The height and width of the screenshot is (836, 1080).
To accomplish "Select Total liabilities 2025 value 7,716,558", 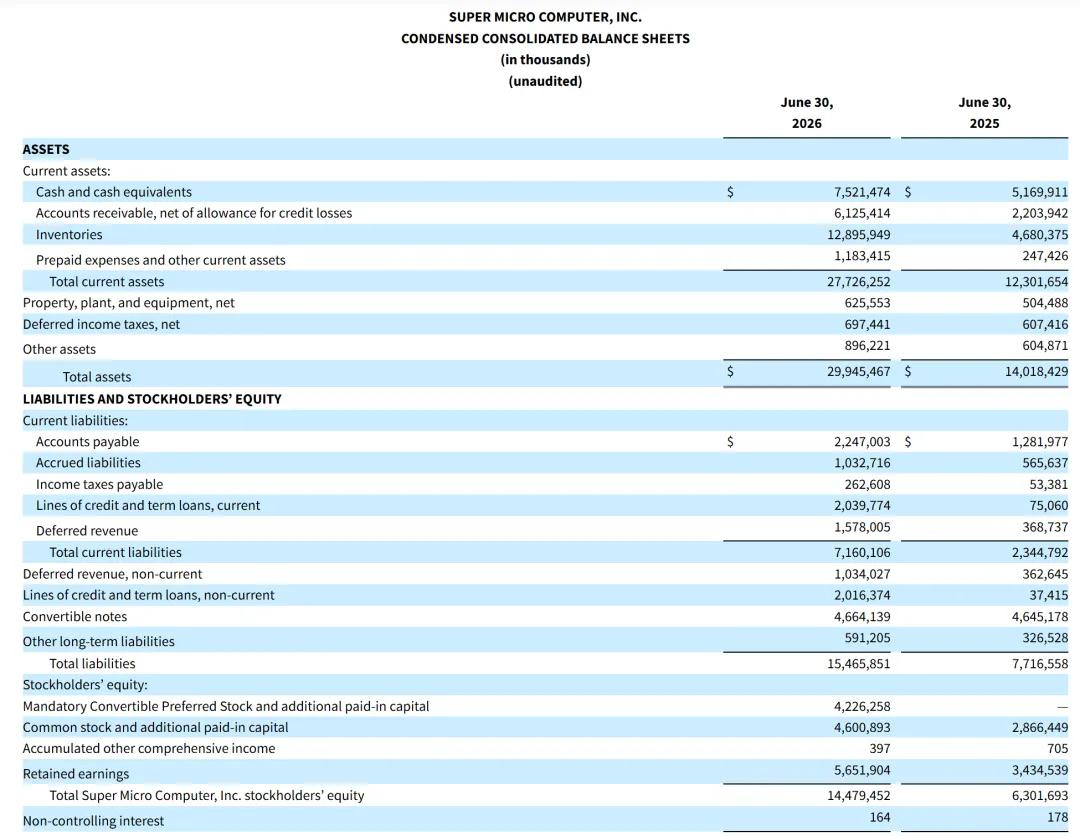I will tap(1039, 664).
